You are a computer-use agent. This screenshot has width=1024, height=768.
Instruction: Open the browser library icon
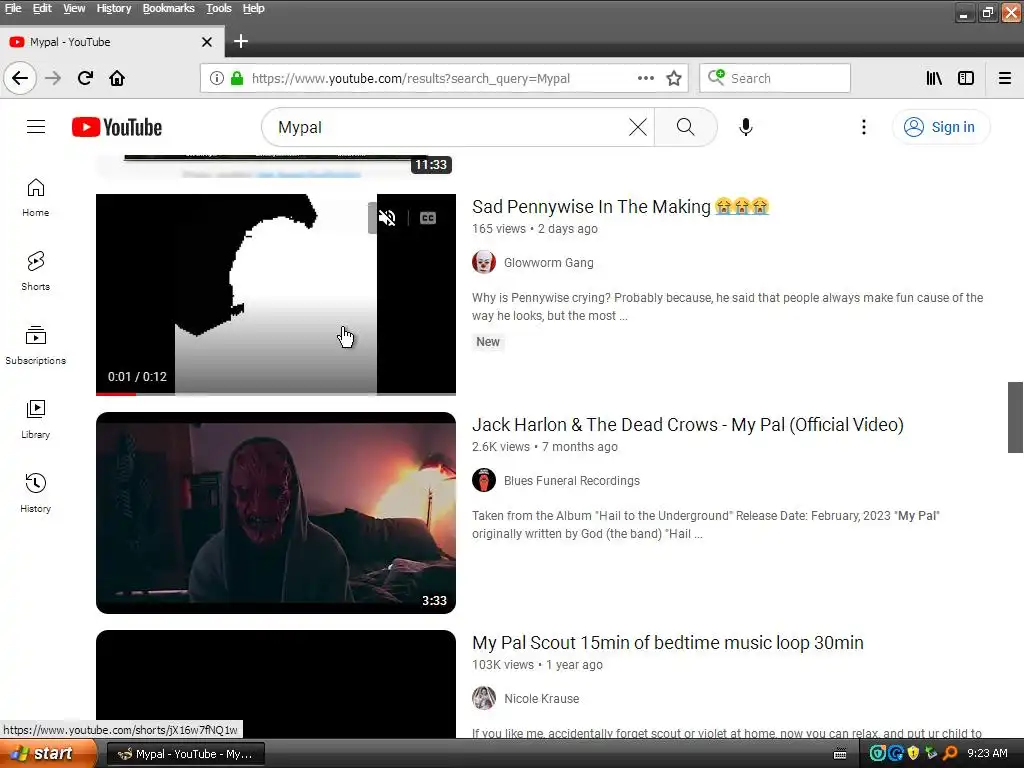(x=934, y=78)
